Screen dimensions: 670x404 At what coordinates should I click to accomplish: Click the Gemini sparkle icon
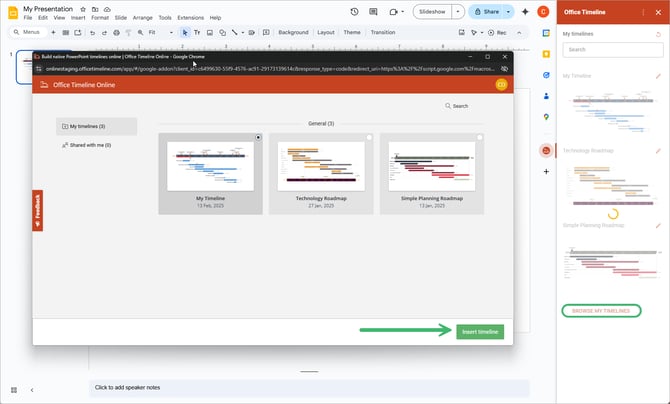(525, 12)
